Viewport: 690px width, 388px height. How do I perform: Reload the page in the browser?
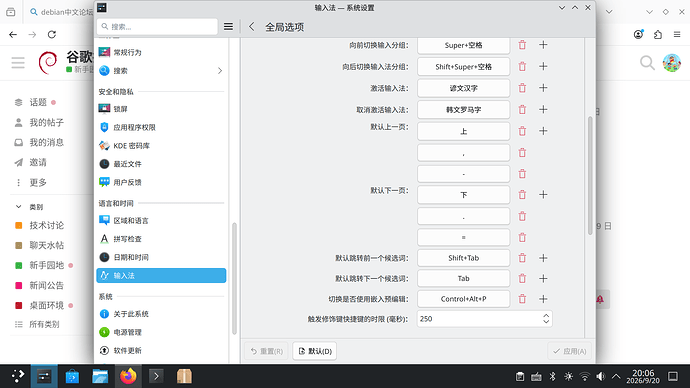click(52, 34)
